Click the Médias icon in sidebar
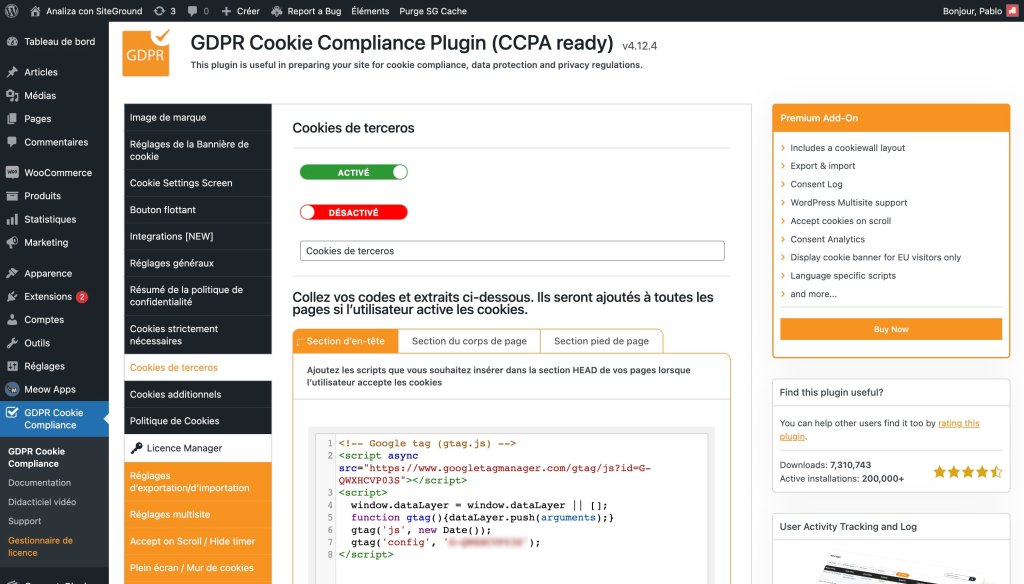The height and width of the screenshot is (584, 1024). pos(12,95)
